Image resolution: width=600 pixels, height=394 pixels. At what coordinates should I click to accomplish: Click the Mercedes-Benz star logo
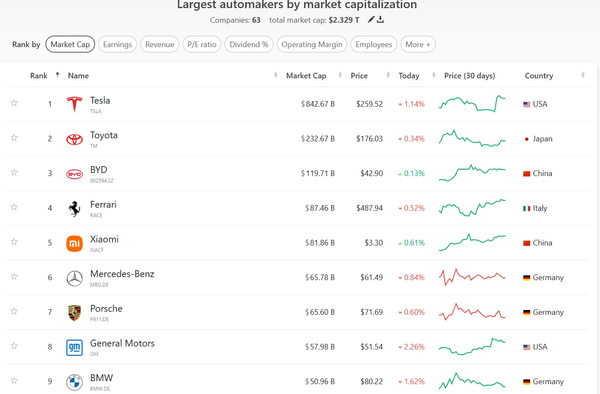[74, 278]
